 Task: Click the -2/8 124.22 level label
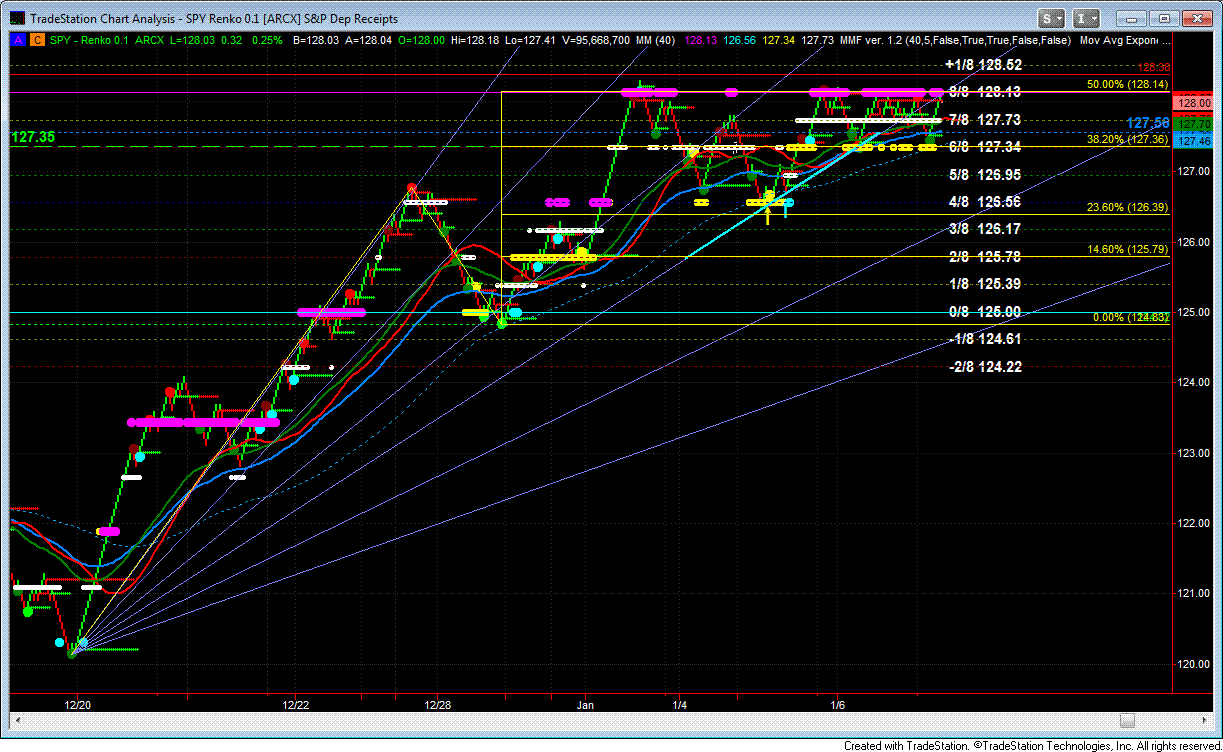983,367
